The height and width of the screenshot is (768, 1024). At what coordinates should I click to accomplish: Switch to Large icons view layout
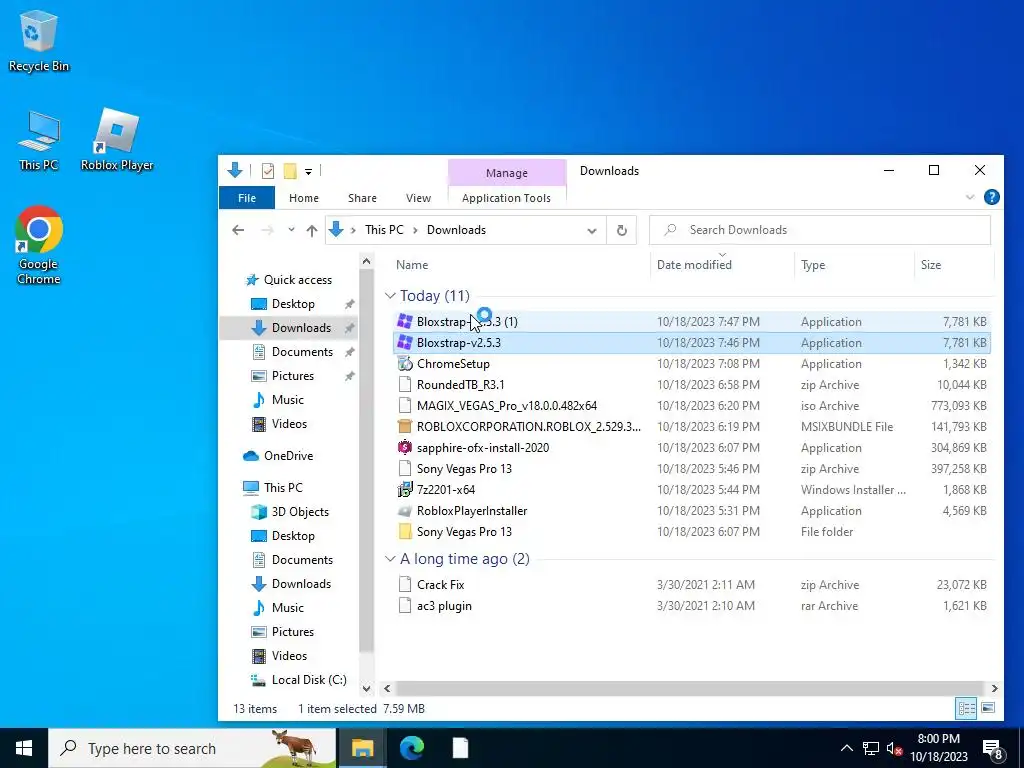pos(988,708)
